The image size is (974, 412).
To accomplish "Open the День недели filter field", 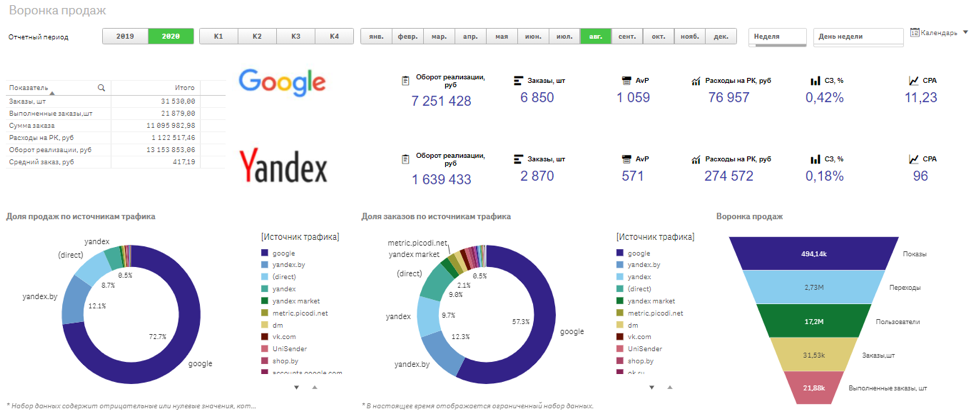I will click(858, 36).
